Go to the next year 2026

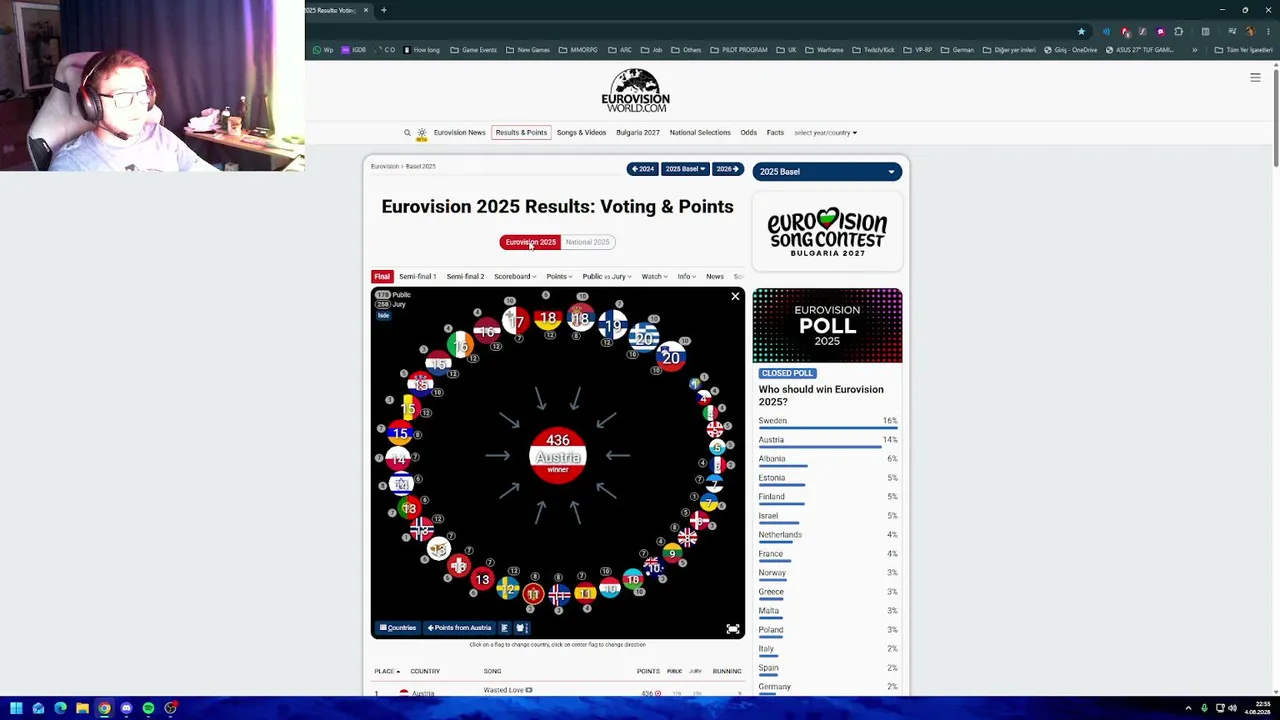point(727,169)
